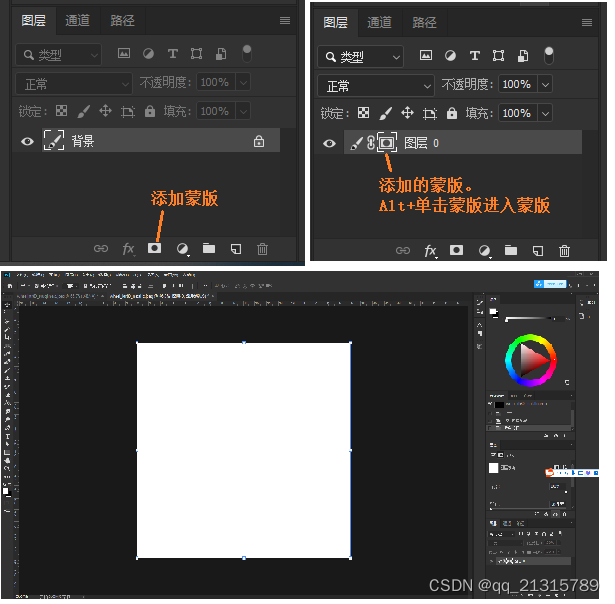Click the link layers icon in 图层 0 panel
The image size is (615, 604).
click(403, 250)
